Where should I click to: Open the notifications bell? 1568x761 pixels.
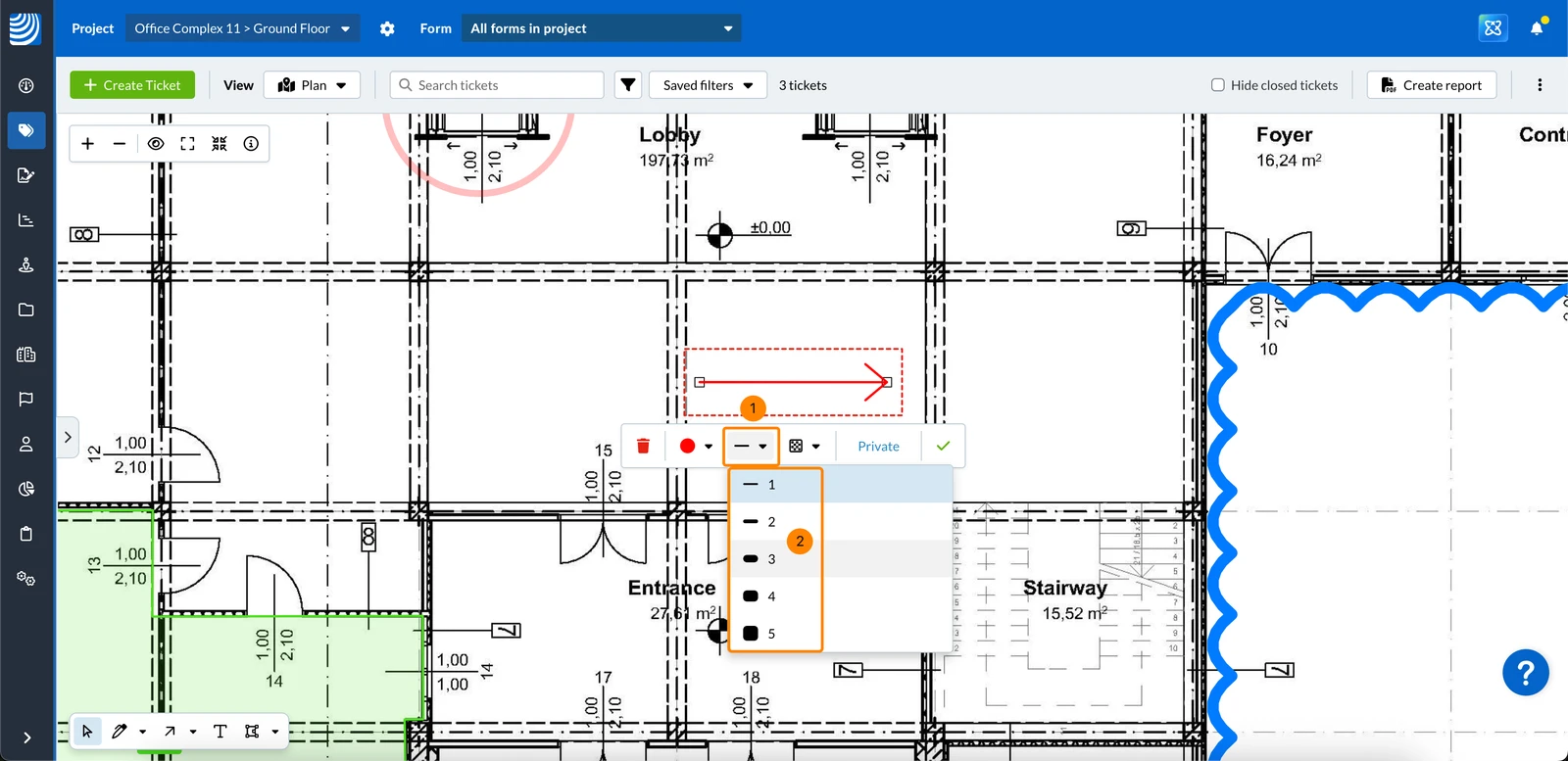(1537, 27)
